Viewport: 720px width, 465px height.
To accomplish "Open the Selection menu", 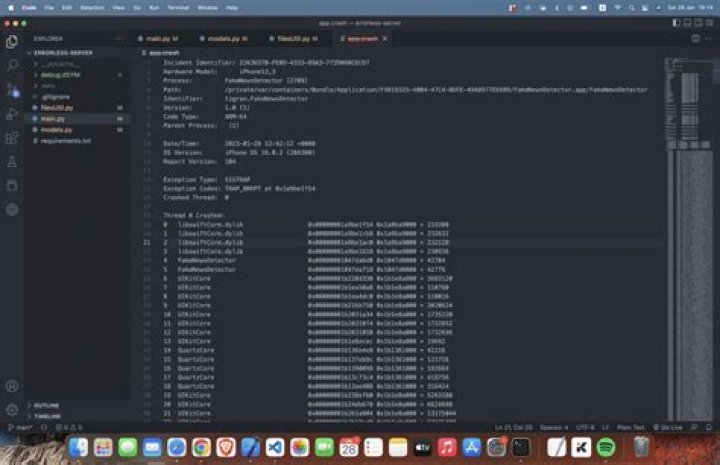I will point(92,8).
